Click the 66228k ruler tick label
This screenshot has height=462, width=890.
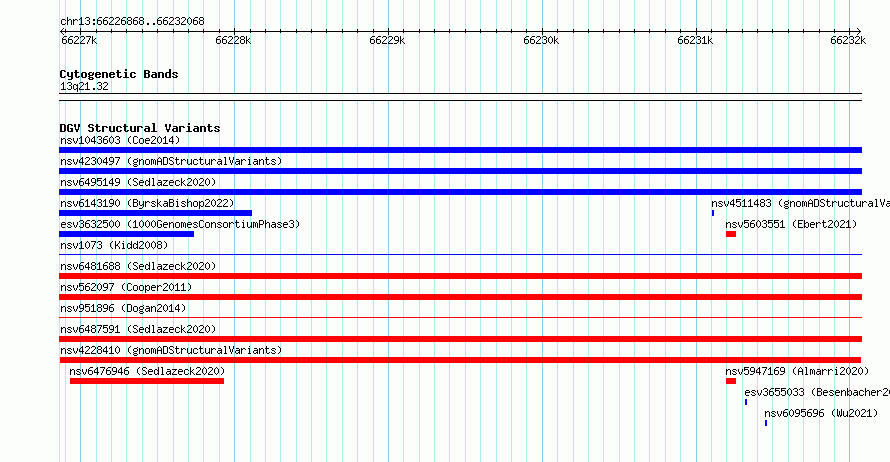pyautogui.click(x=233, y=40)
